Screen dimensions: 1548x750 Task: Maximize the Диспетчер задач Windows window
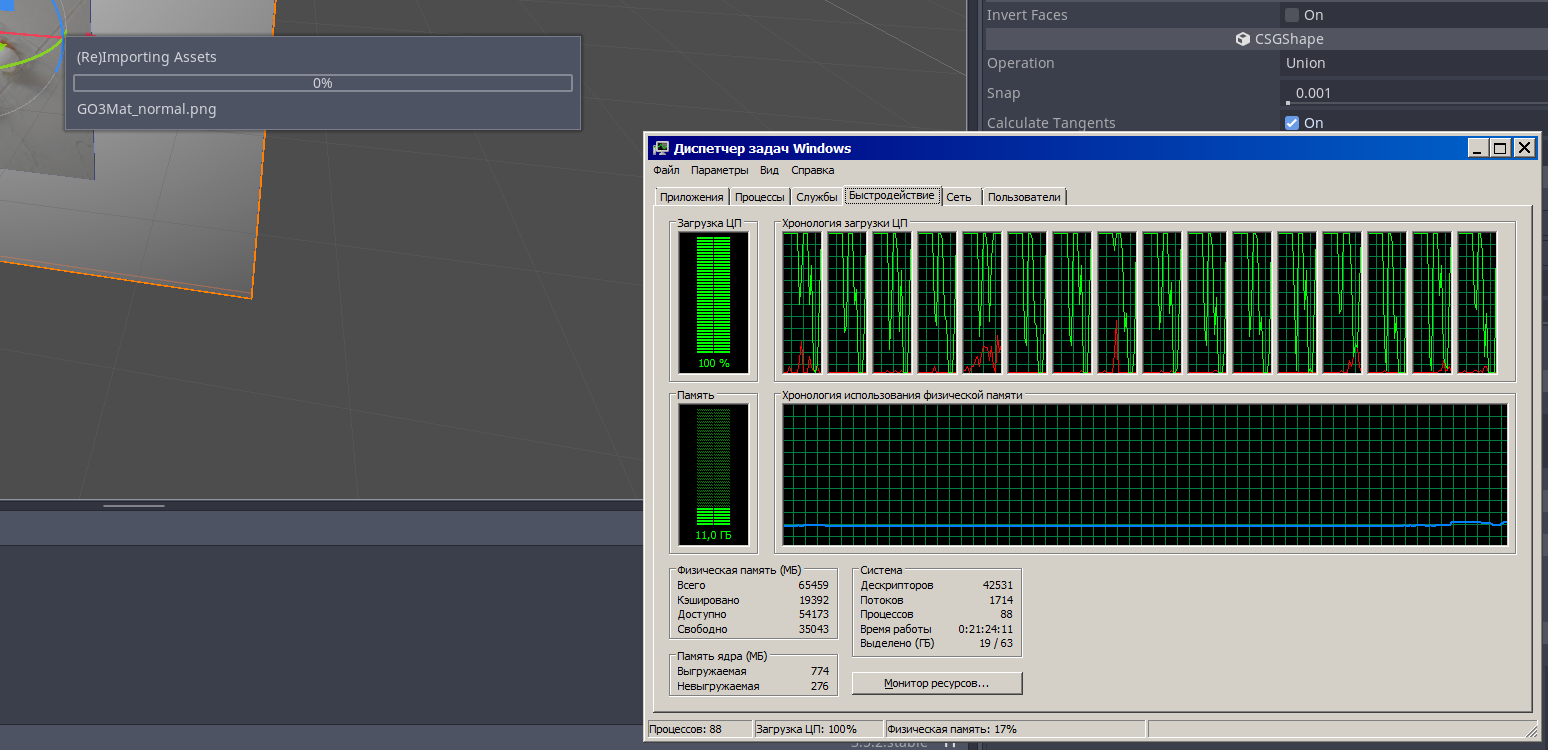[1500, 148]
